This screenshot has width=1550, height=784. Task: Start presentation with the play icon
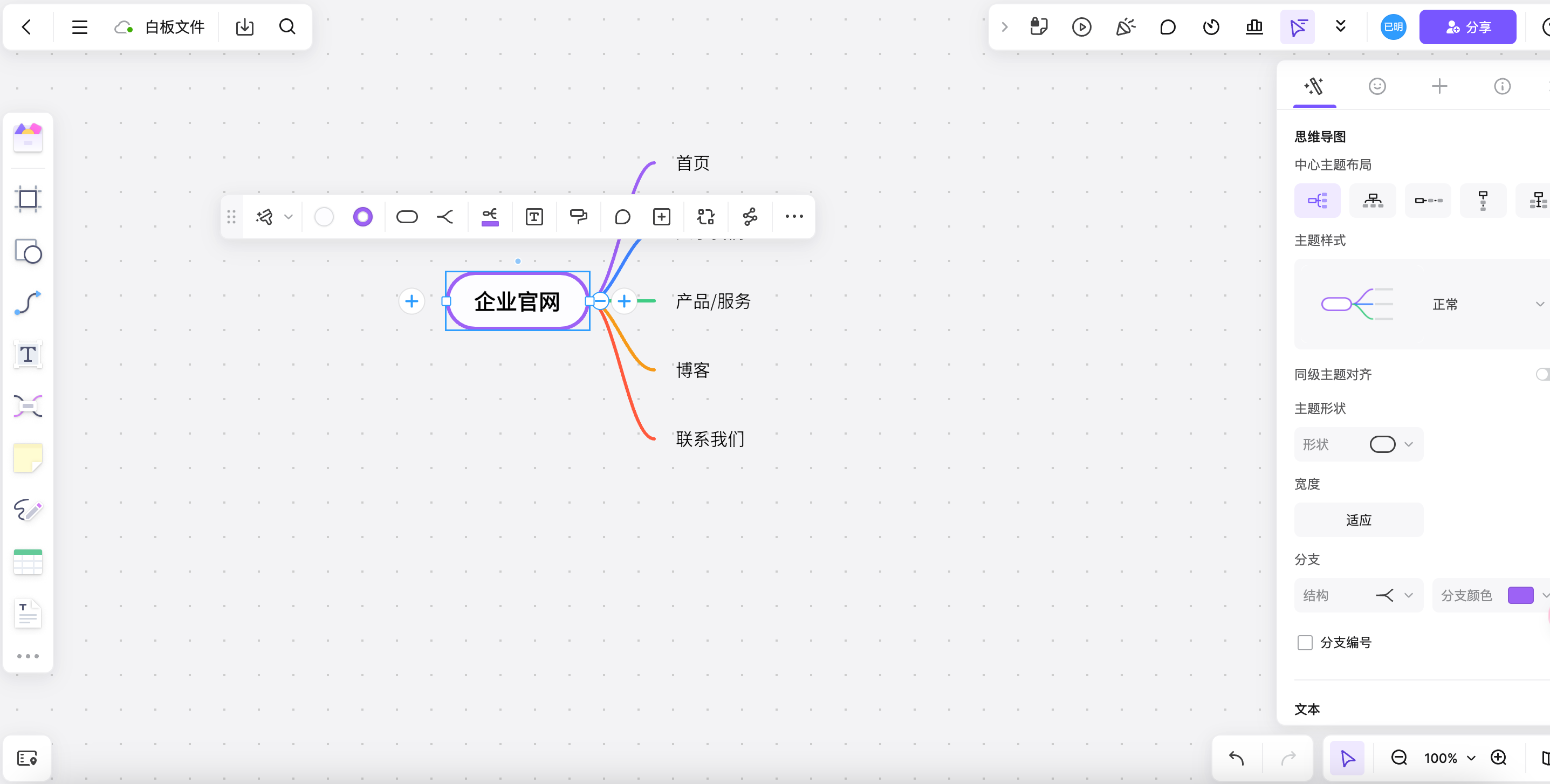1081,27
